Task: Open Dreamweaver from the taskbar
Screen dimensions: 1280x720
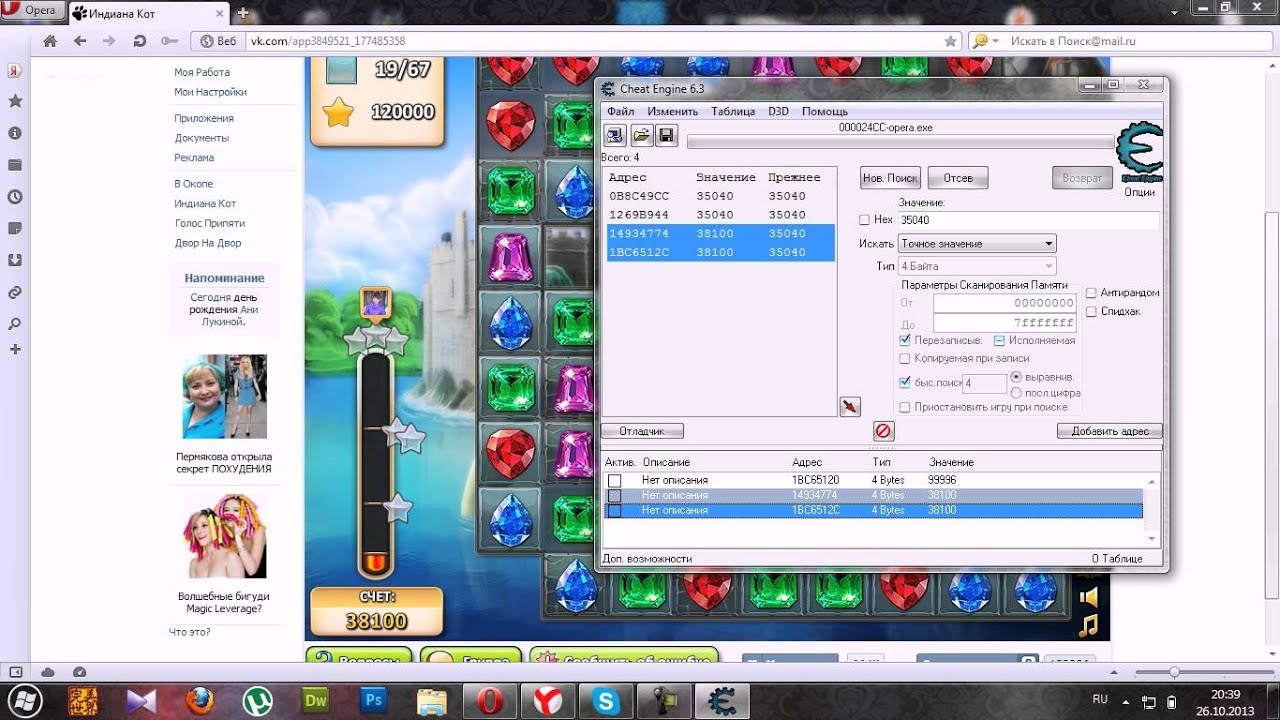Action: [x=316, y=700]
